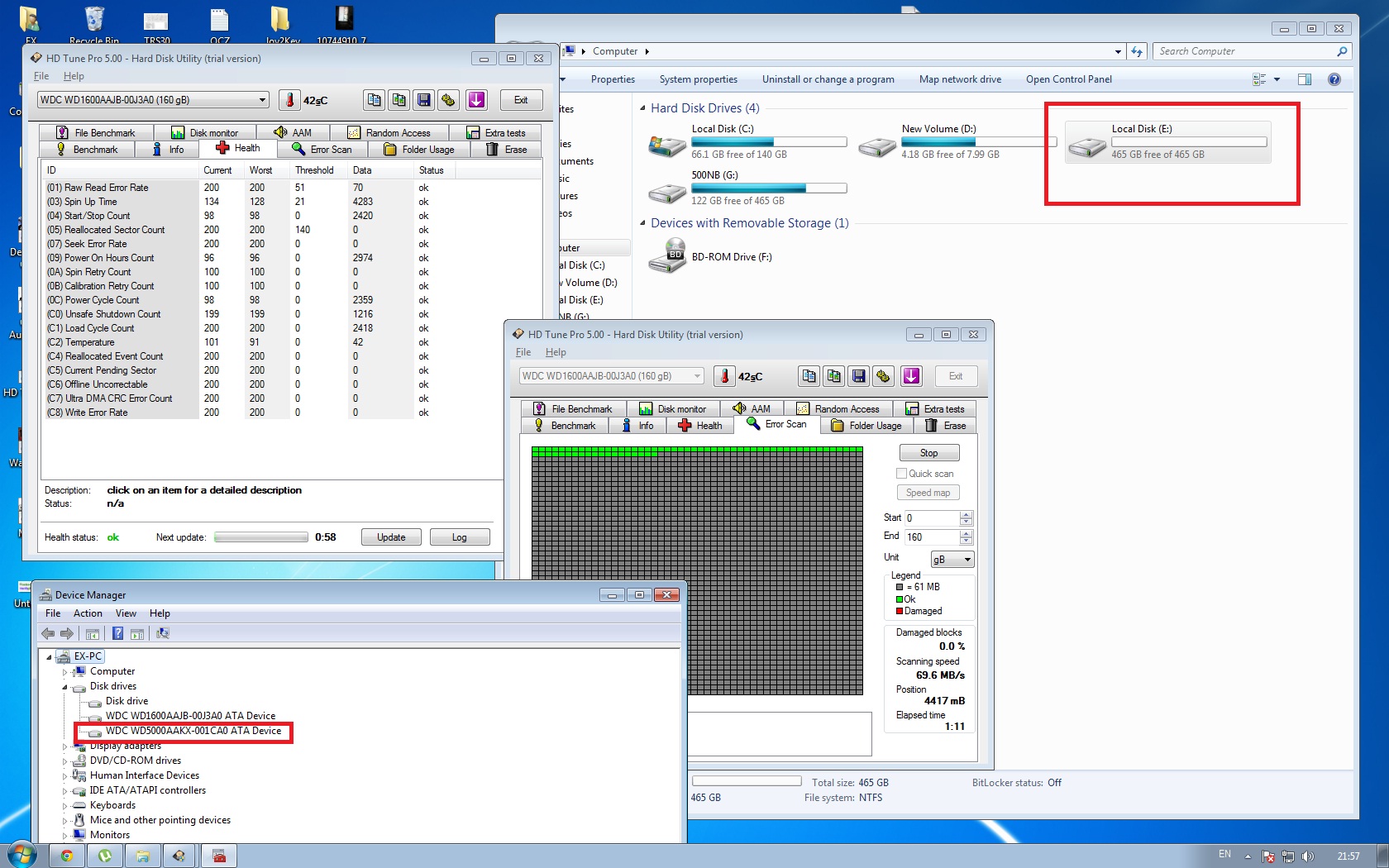Select the Local Disk (C:) drive icon
The width and height of the screenshot is (1389, 868).
(667, 146)
